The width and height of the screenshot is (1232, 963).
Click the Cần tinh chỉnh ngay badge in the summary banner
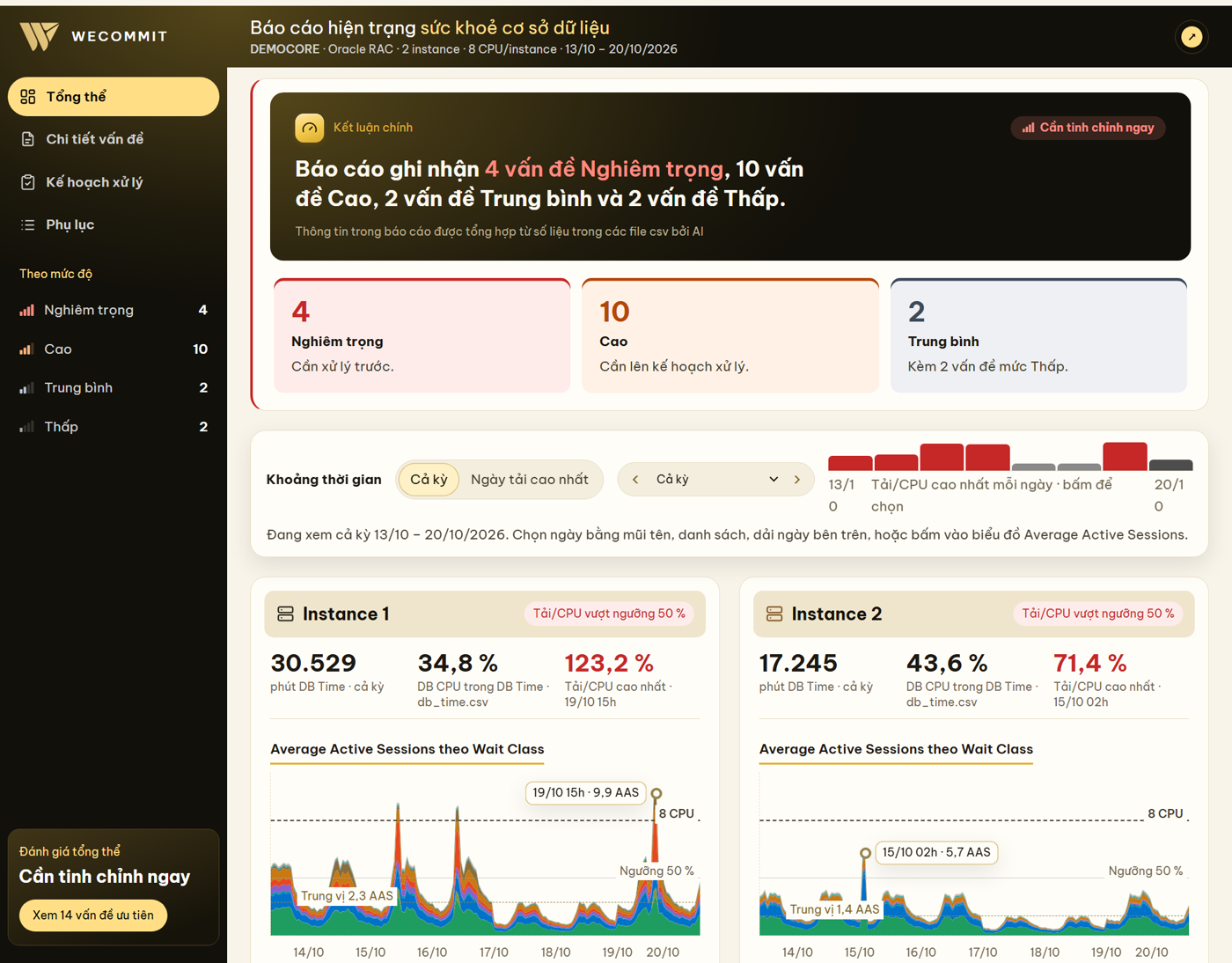click(x=1089, y=128)
